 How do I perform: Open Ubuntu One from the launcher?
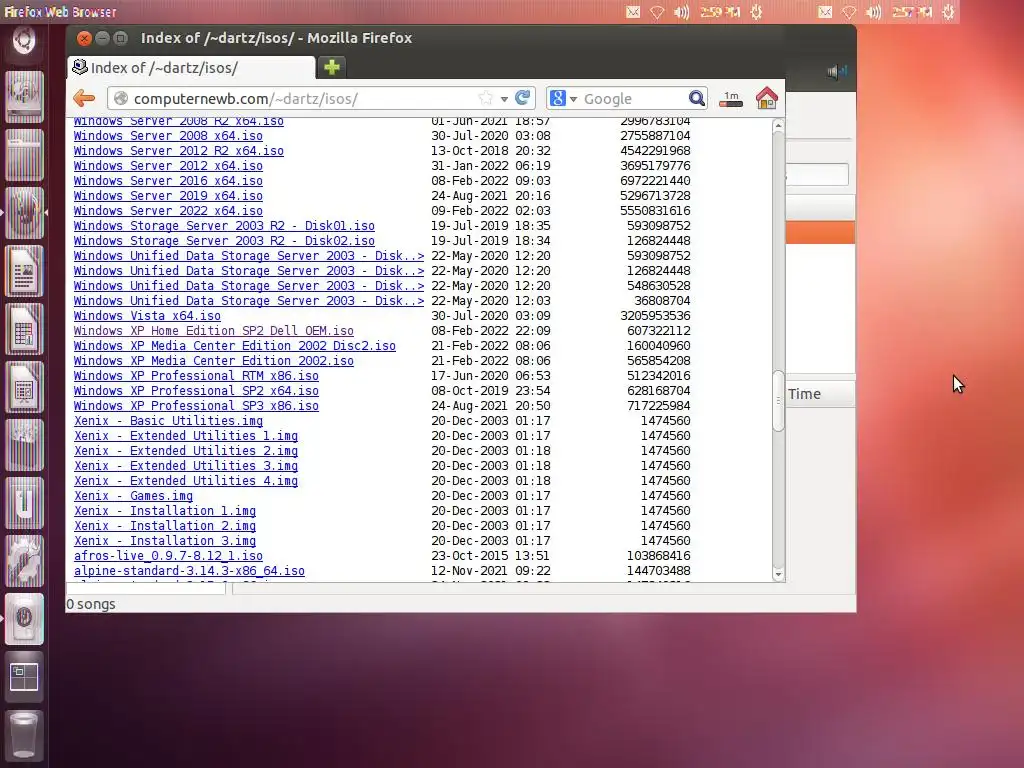tap(24, 503)
